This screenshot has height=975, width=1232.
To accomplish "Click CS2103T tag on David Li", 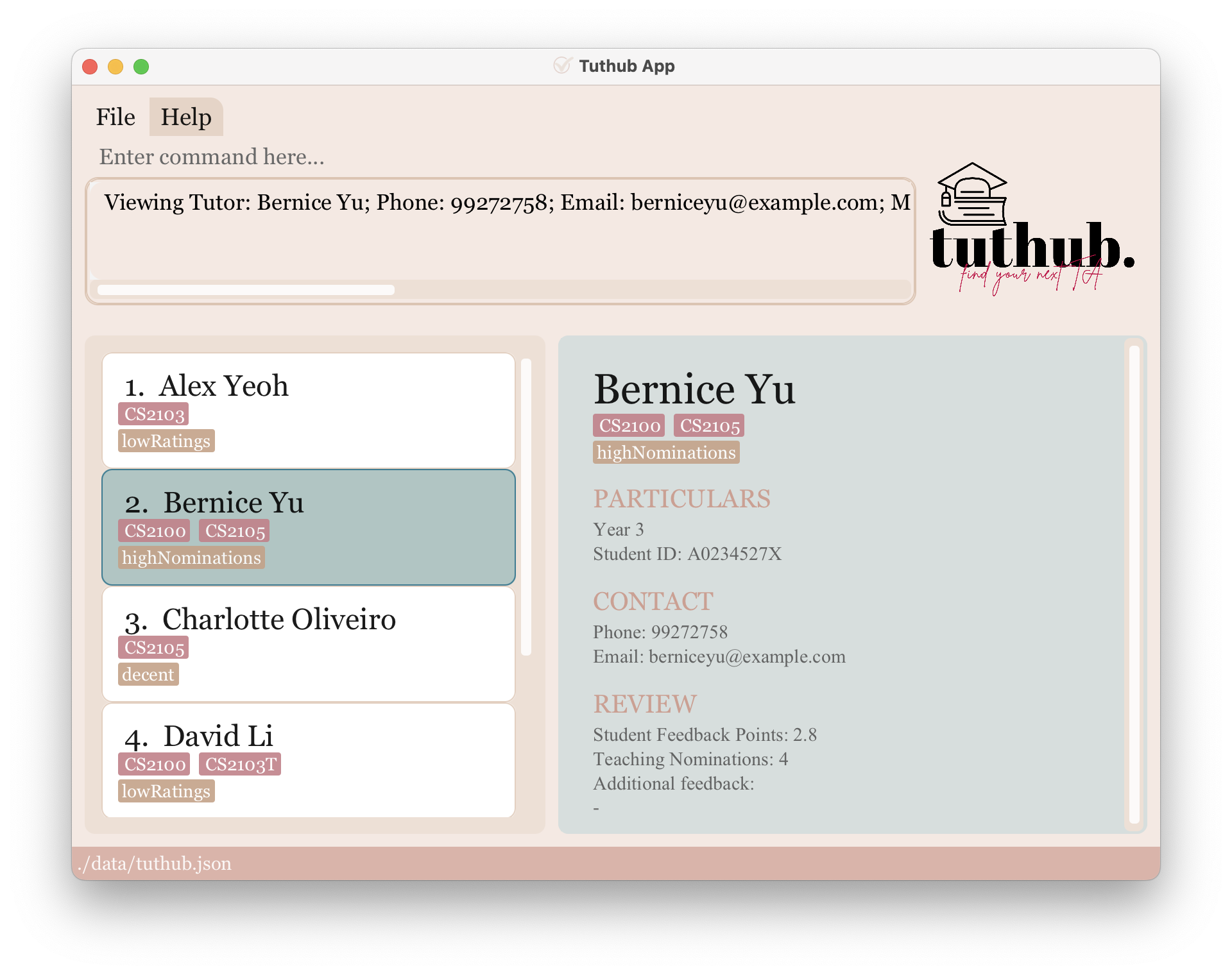I will (241, 765).
